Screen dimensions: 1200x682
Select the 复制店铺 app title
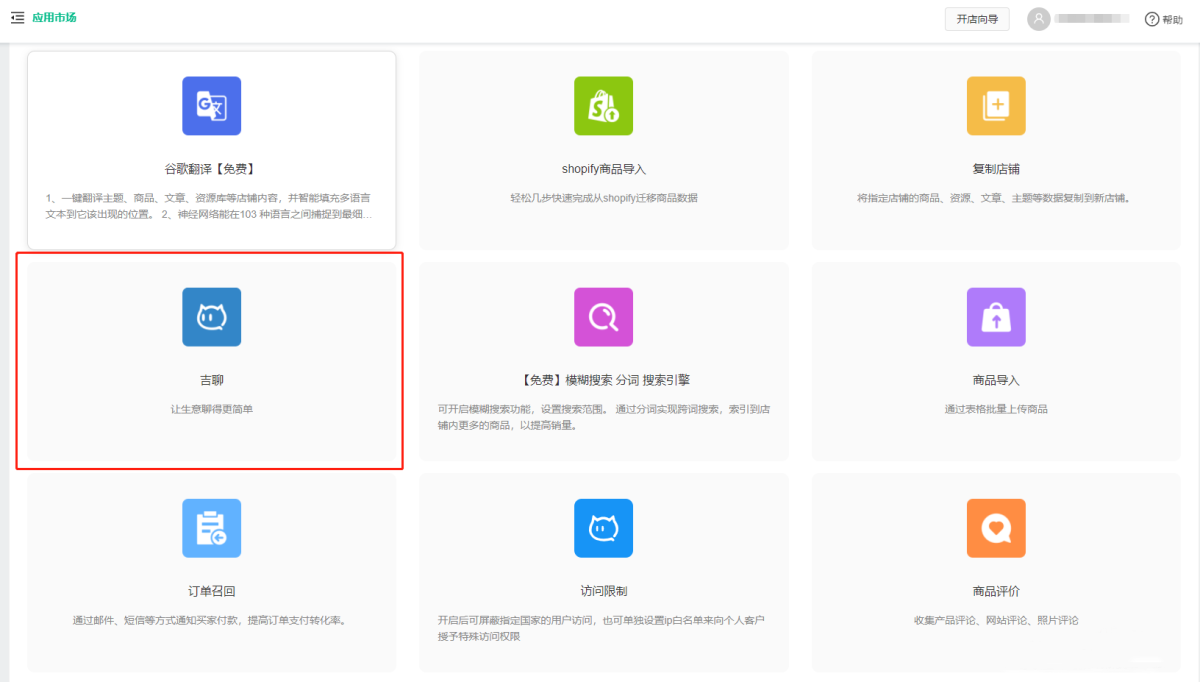click(x=995, y=169)
